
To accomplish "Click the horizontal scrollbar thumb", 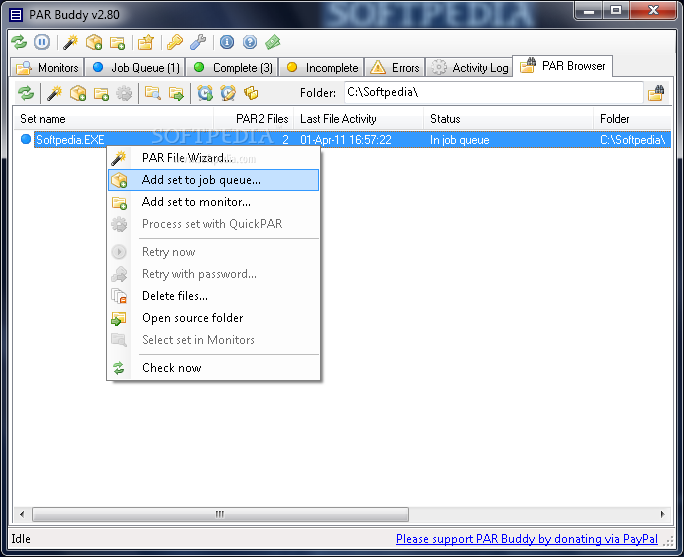I will click(220, 514).
